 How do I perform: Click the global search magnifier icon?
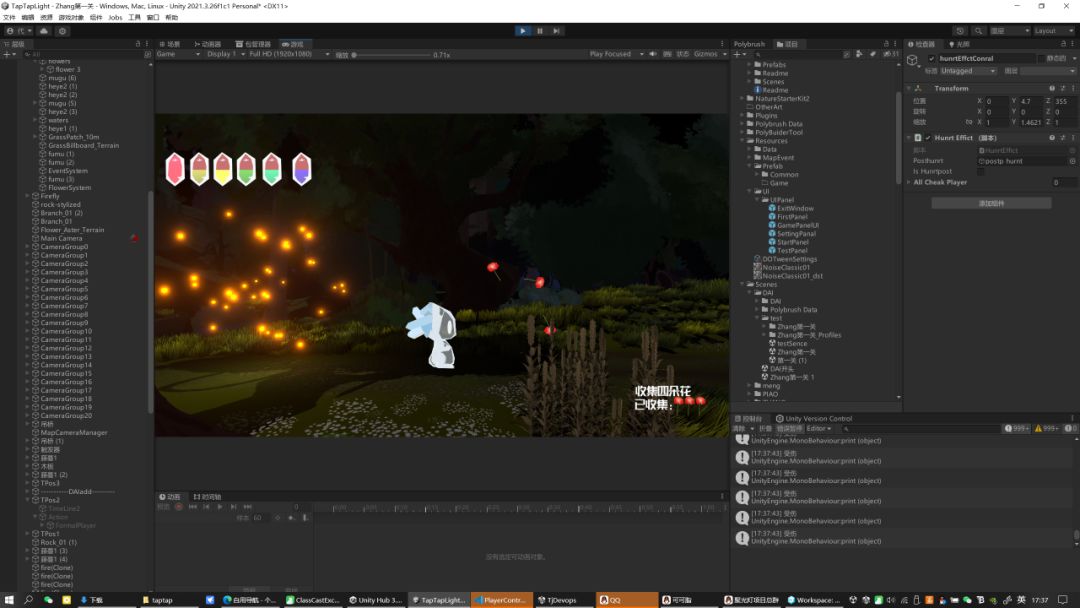[977, 31]
